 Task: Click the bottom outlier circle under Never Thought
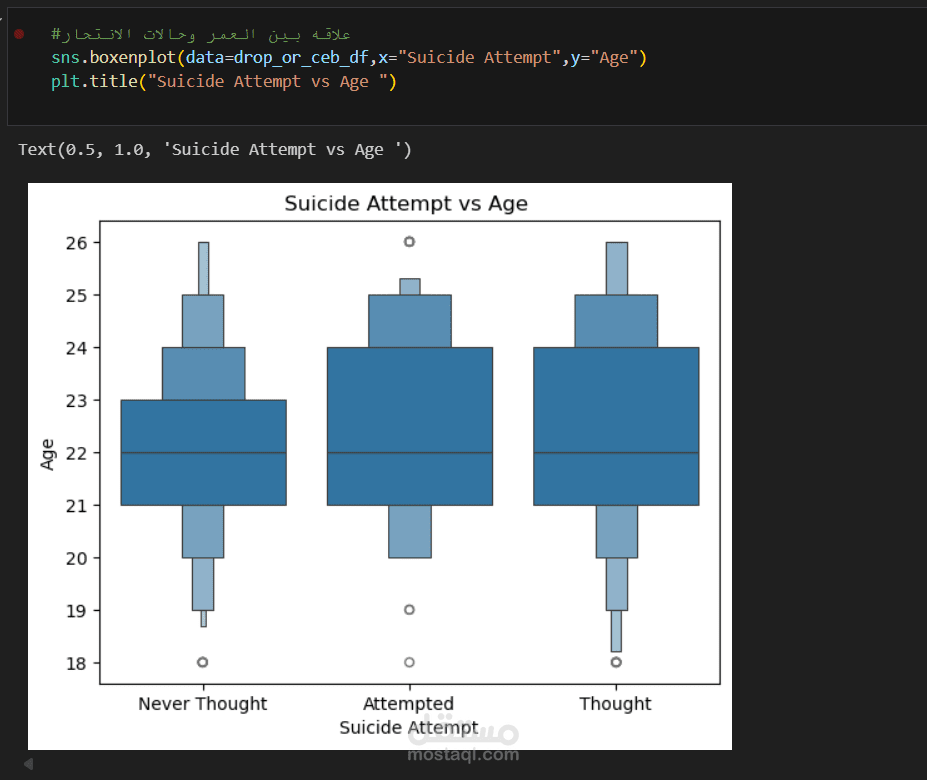click(203, 662)
